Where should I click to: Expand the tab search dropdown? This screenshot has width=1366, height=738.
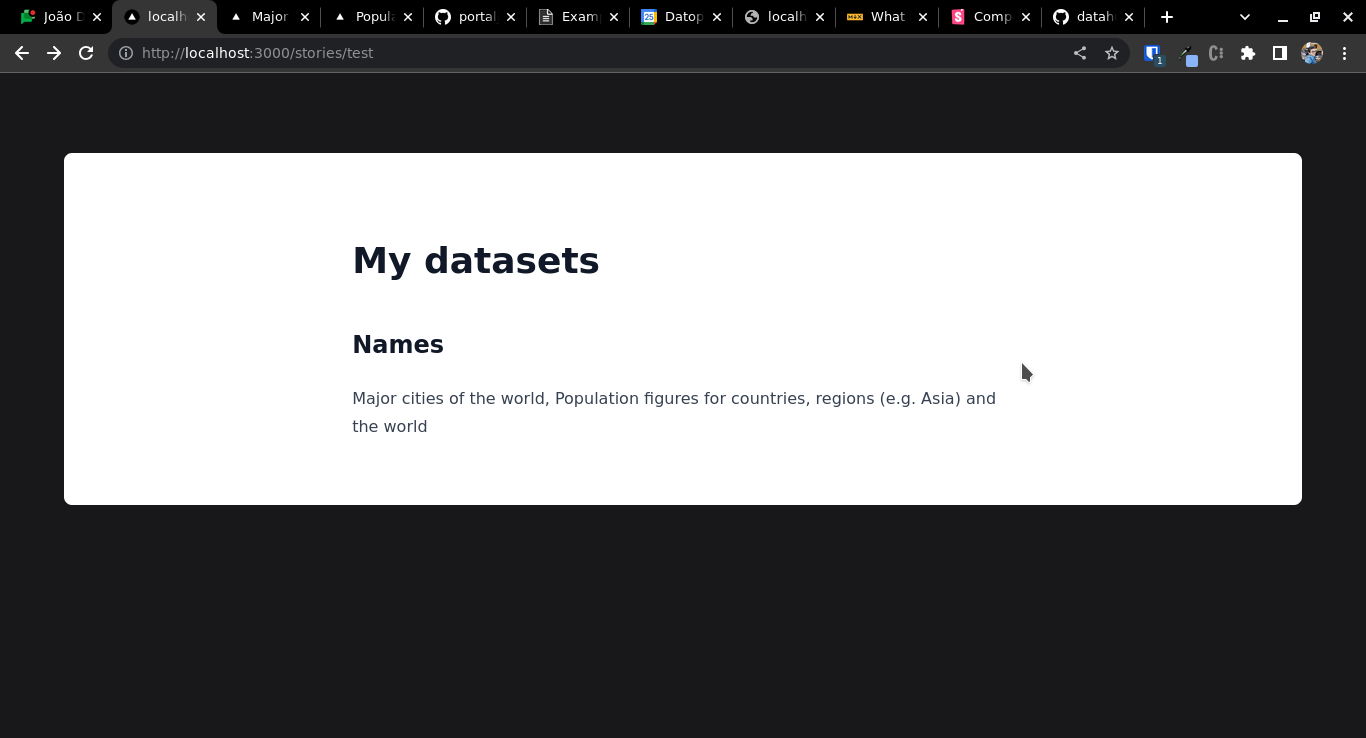pos(1245,17)
